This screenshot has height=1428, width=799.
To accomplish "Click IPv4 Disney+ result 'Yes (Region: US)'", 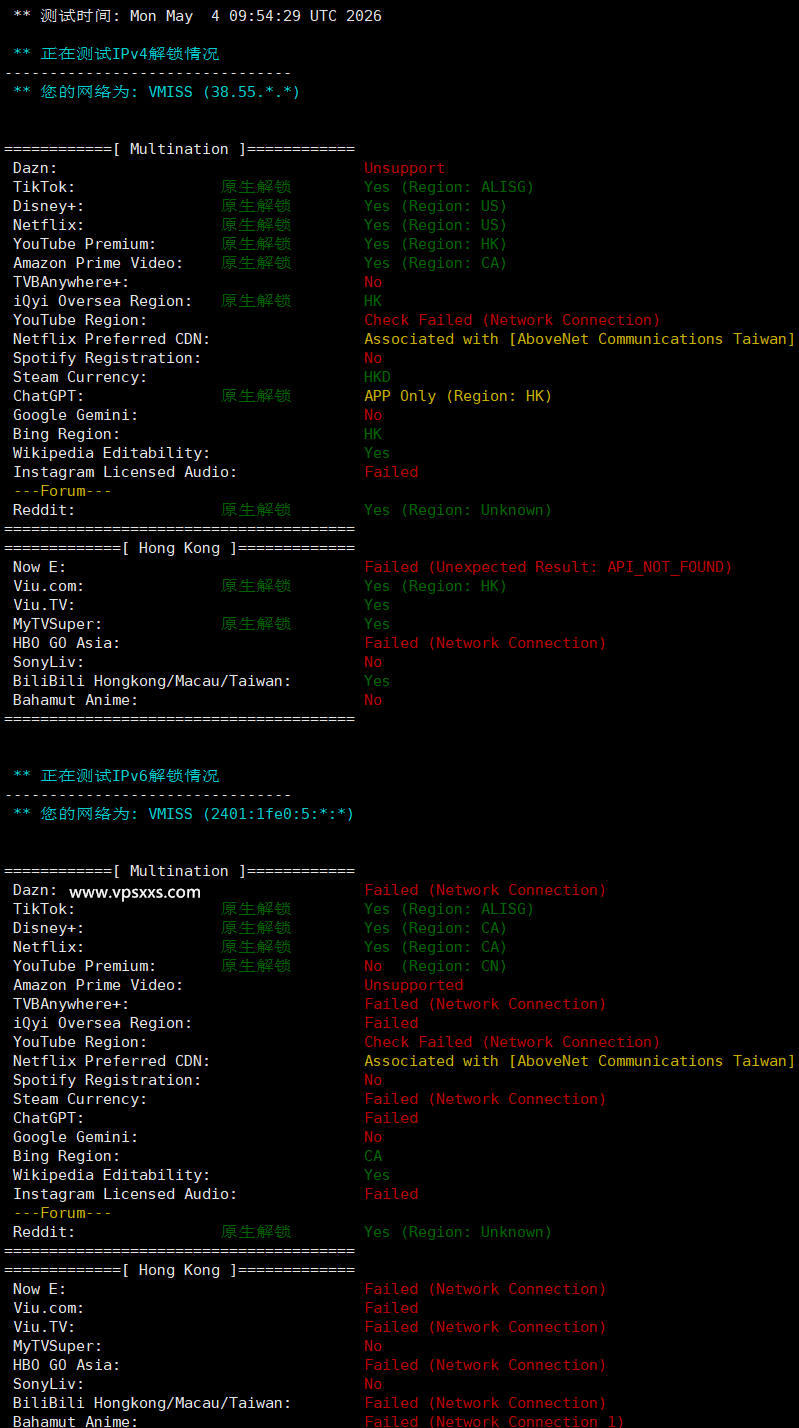I will click(x=435, y=206).
